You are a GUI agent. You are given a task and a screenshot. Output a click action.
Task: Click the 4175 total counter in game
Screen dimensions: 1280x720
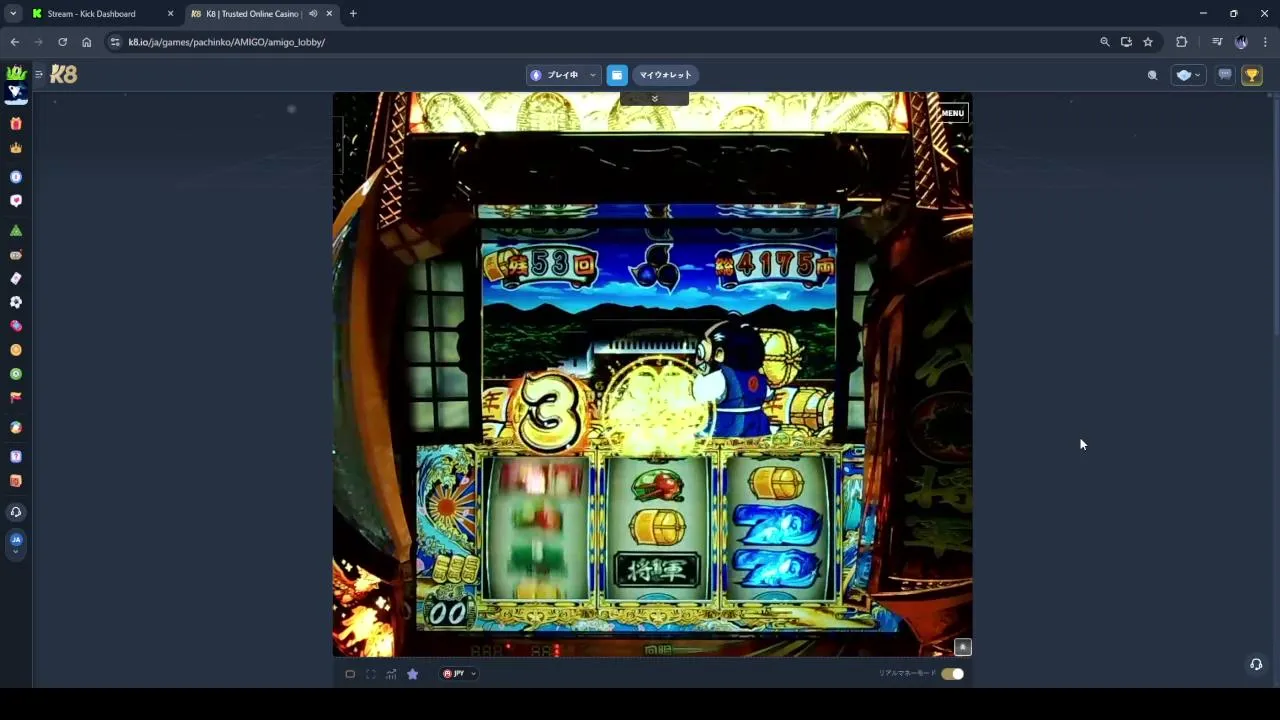[x=775, y=265]
